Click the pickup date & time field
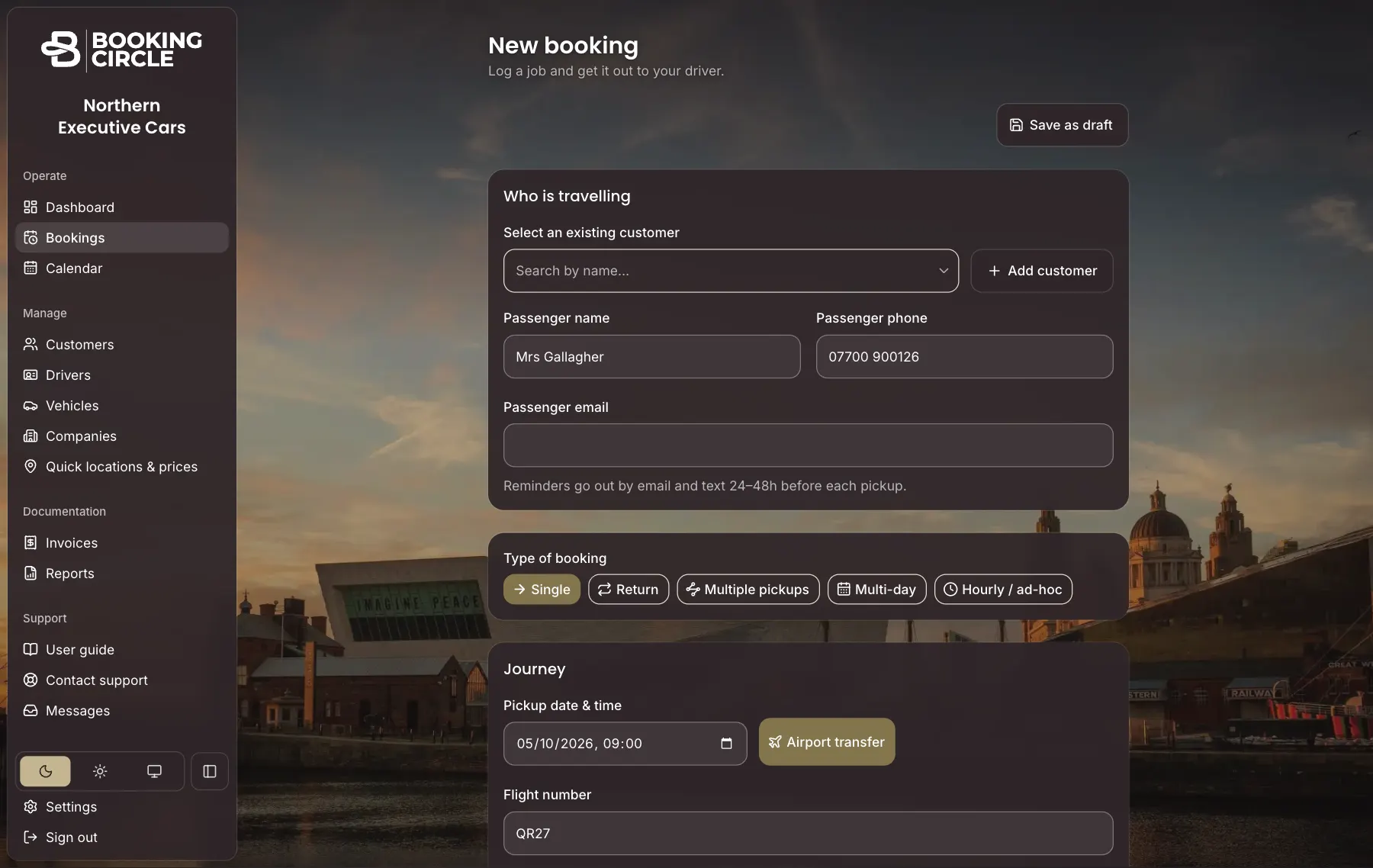The height and width of the screenshot is (868, 1373). (625, 744)
